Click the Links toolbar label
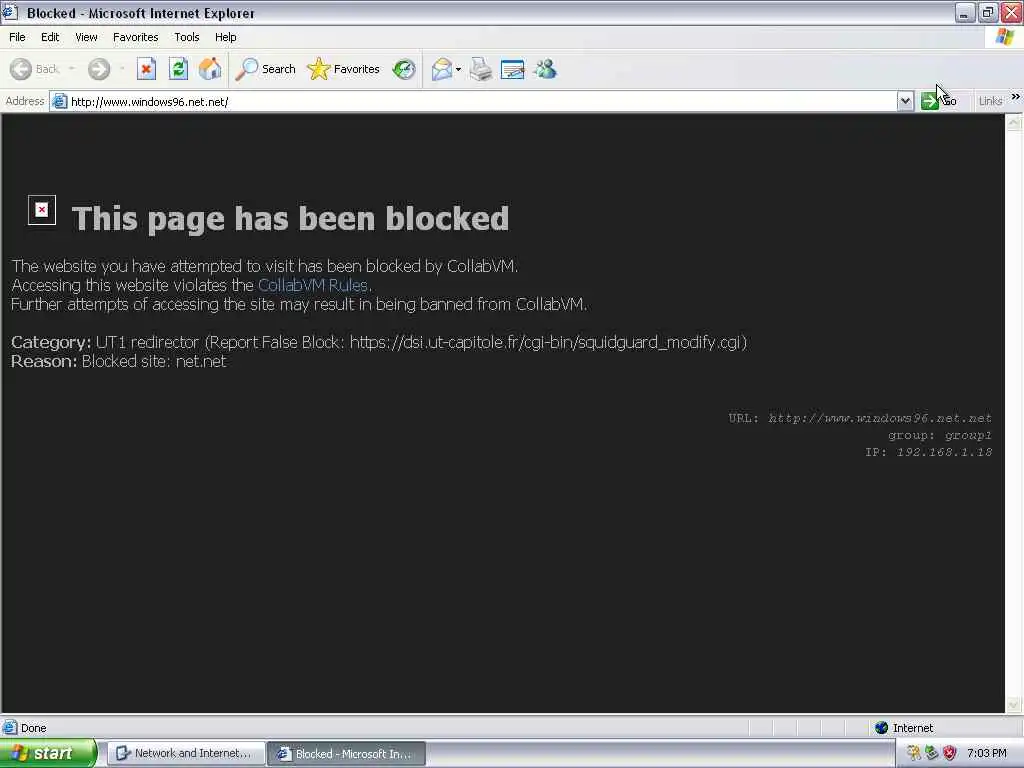 coord(990,101)
